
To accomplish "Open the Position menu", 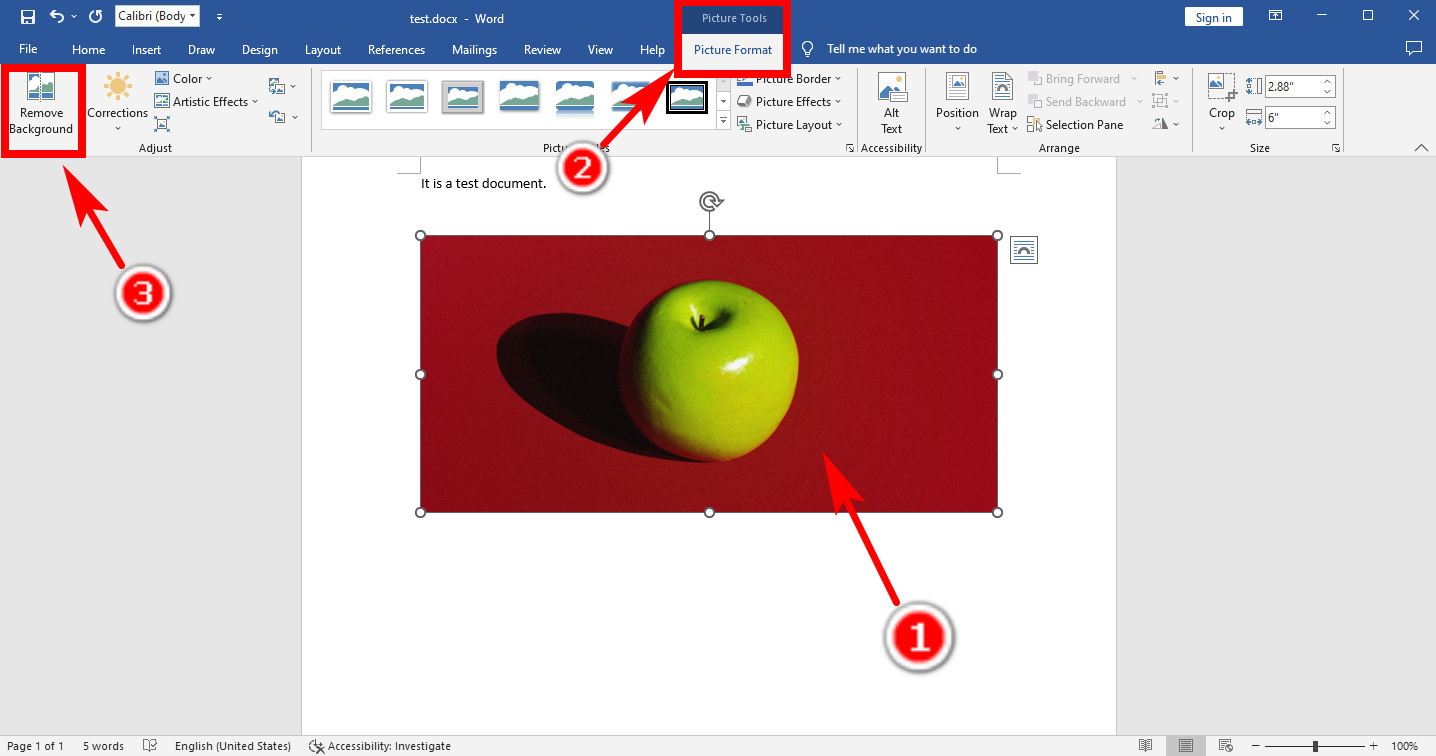I will (957, 104).
